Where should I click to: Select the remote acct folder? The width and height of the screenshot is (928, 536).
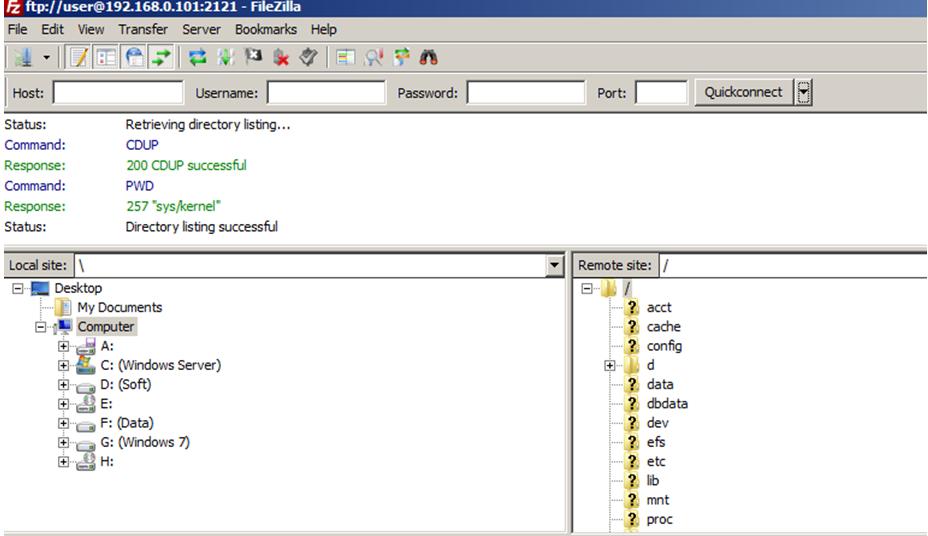[x=659, y=308]
